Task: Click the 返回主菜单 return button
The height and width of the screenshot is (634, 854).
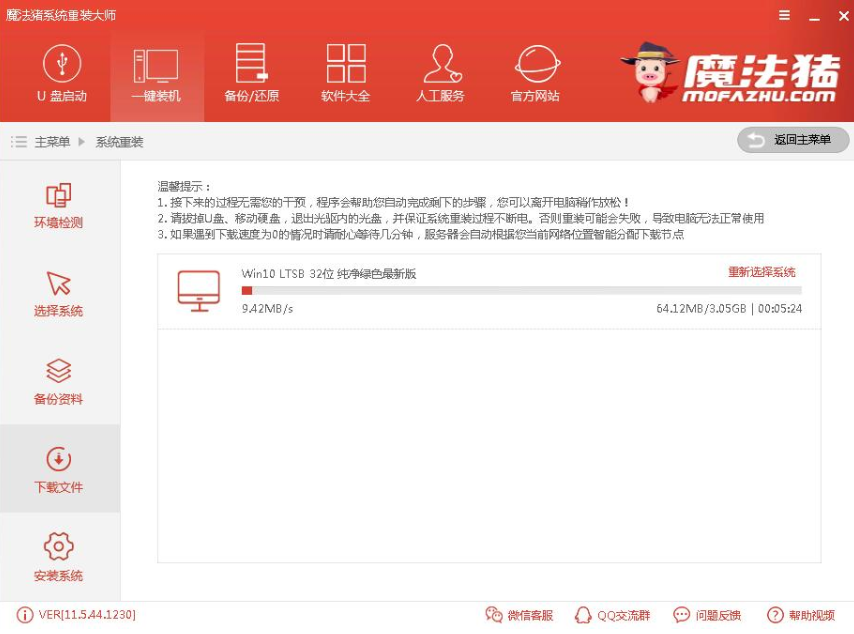Action: tap(792, 140)
